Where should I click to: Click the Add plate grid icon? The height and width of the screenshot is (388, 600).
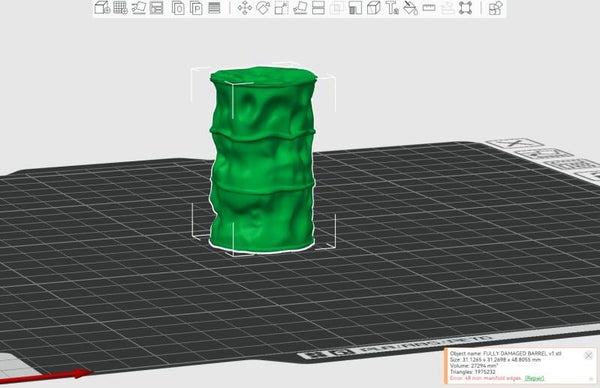pos(120,8)
